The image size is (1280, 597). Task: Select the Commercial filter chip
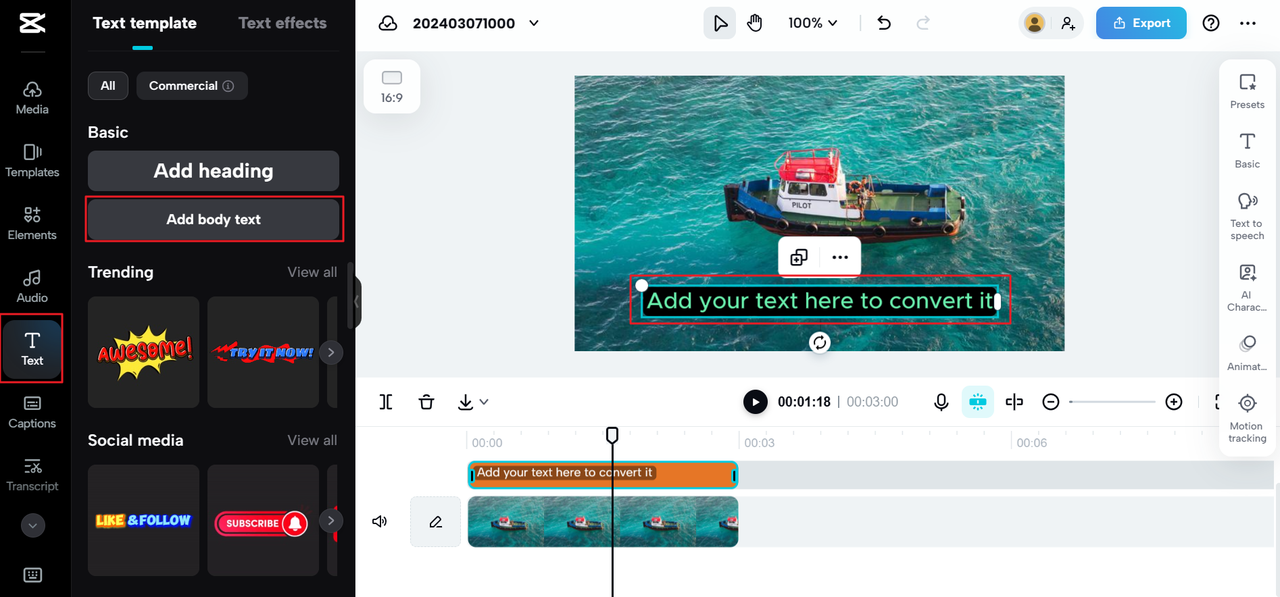tap(191, 86)
